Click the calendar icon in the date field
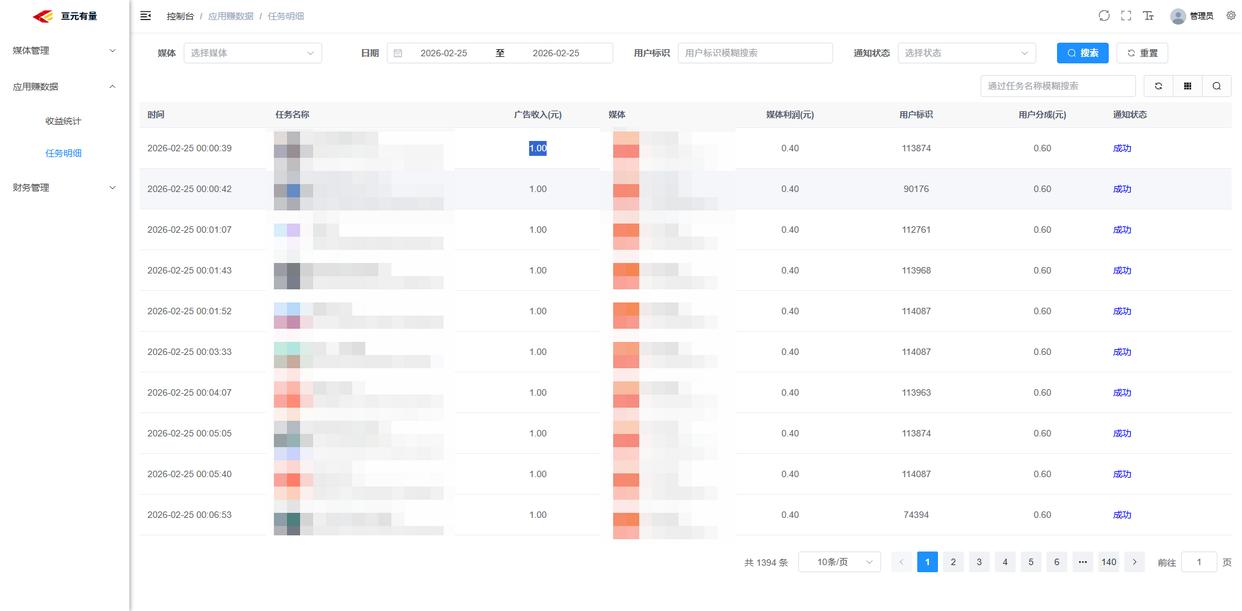The height and width of the screenshot is (611, 1242). [398, 53]
